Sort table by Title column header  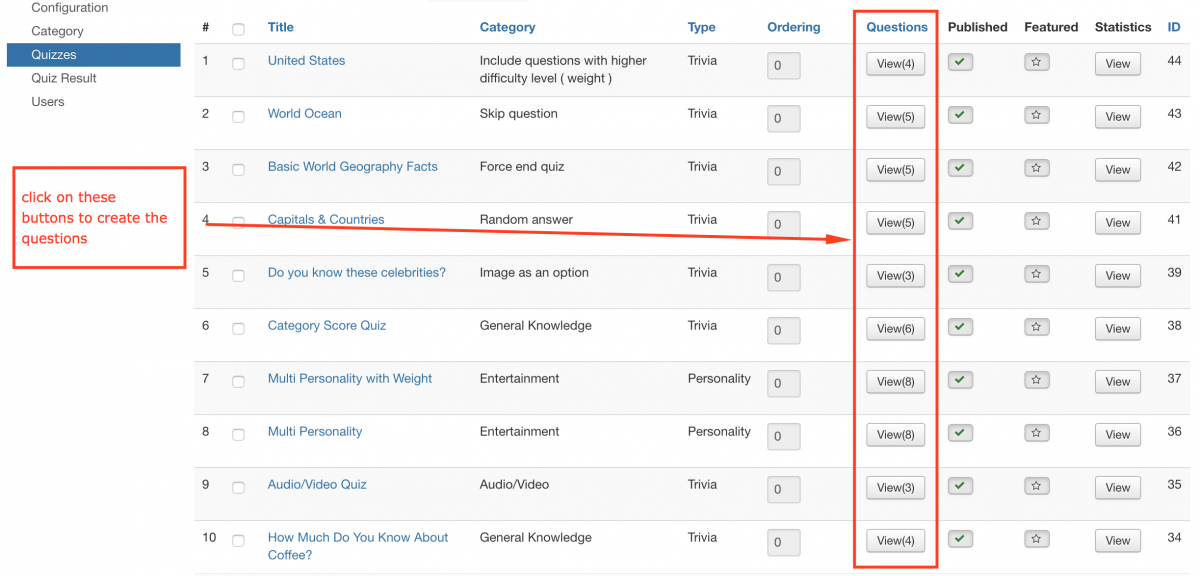280,27
